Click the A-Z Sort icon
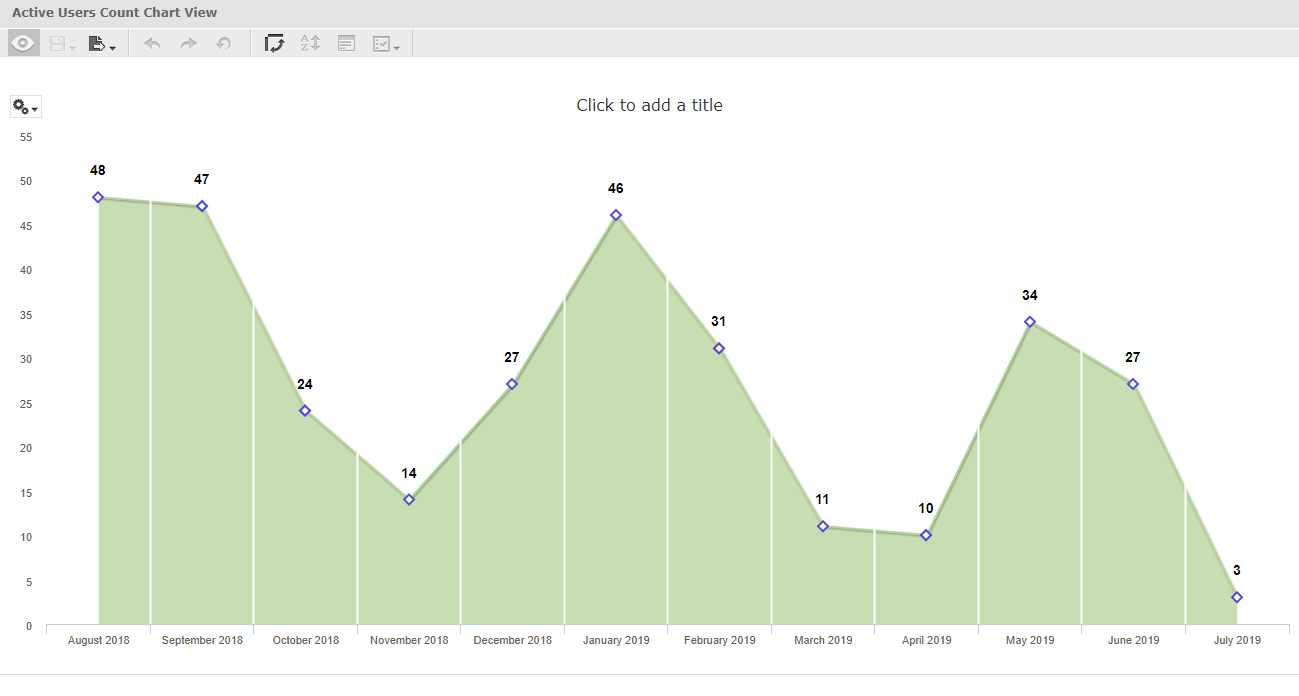This screenshot has height=696, width=1299. click(x=310, y=43)
